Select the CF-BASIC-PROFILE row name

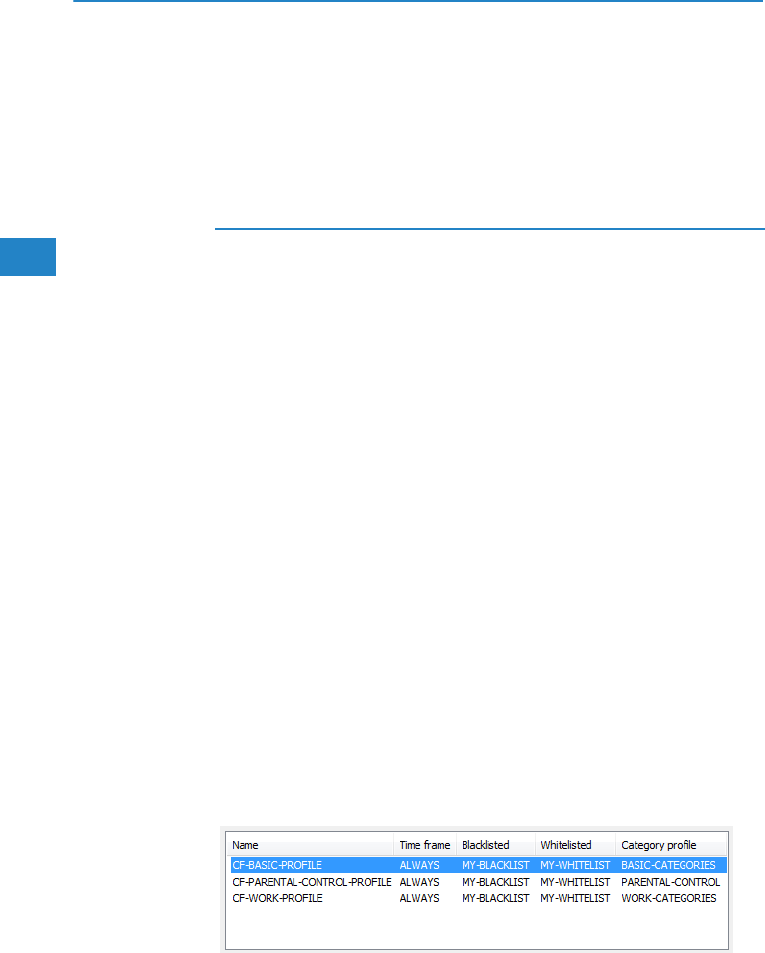point(277,865)
